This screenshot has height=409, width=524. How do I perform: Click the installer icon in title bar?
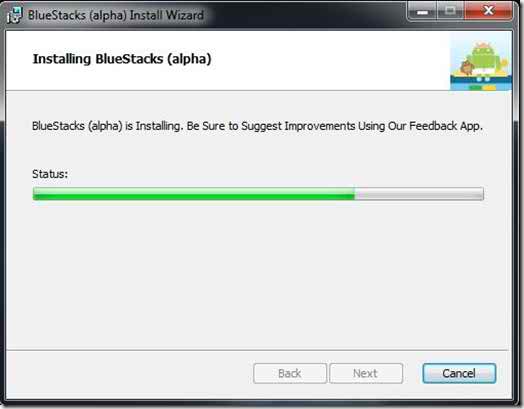click(14, 15)
